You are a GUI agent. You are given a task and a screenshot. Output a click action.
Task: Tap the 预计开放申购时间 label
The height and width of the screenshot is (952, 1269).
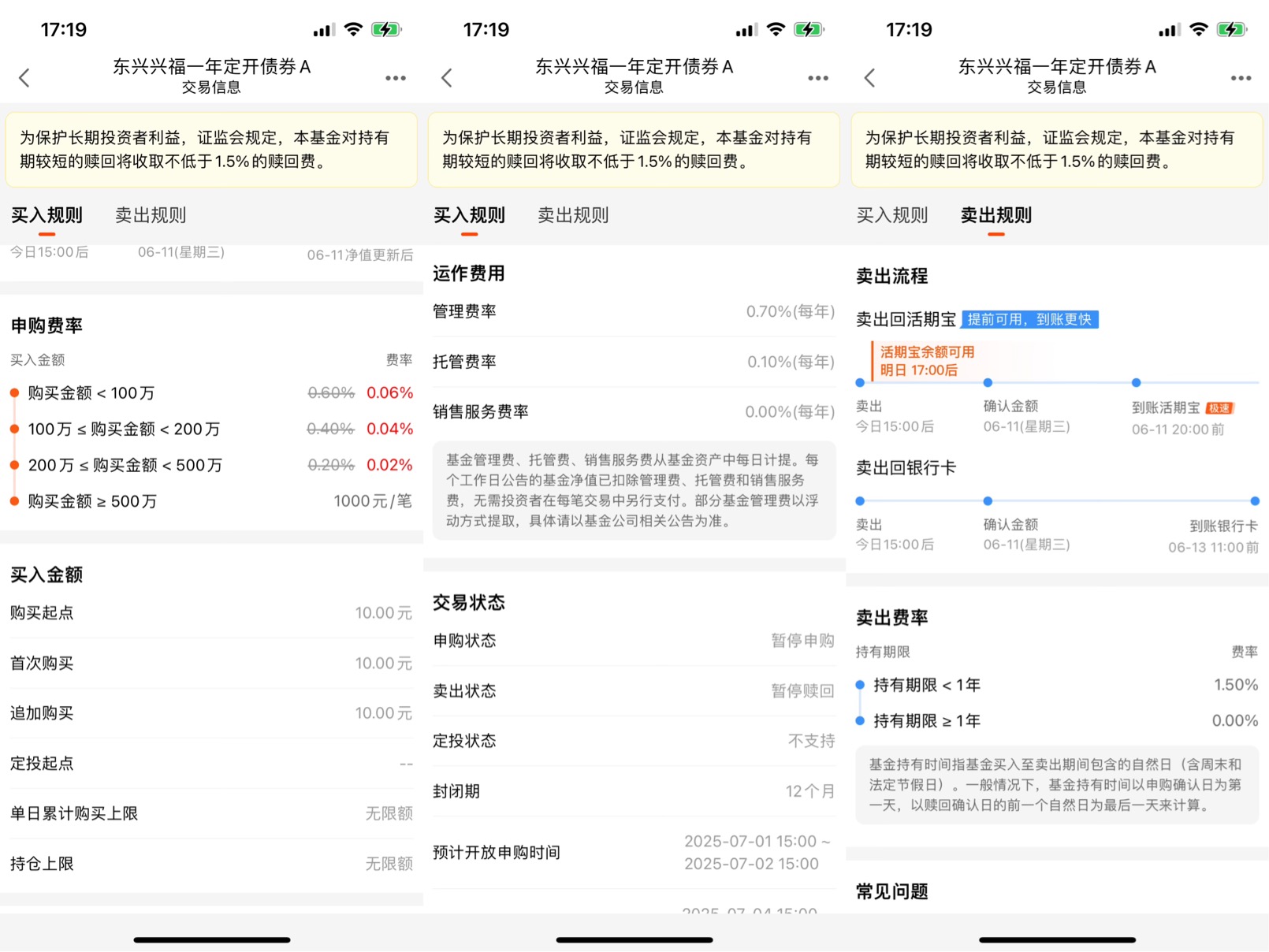[x=497, y=853]
